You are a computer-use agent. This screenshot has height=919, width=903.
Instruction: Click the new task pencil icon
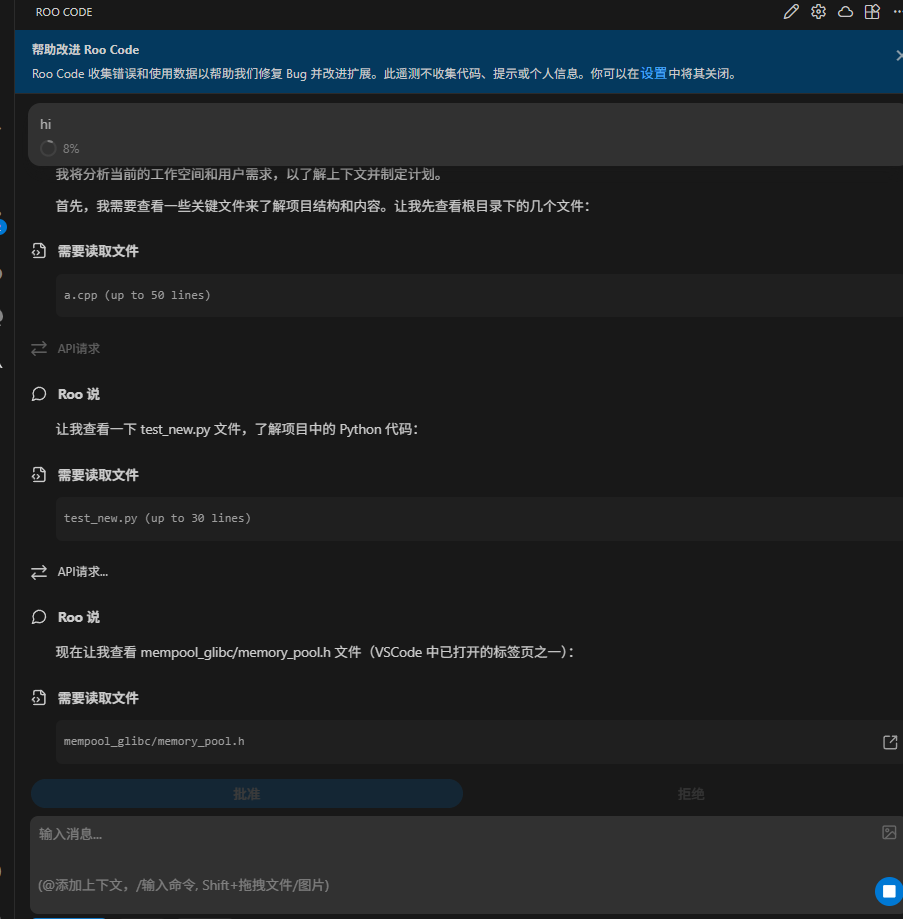coord(791,12)
